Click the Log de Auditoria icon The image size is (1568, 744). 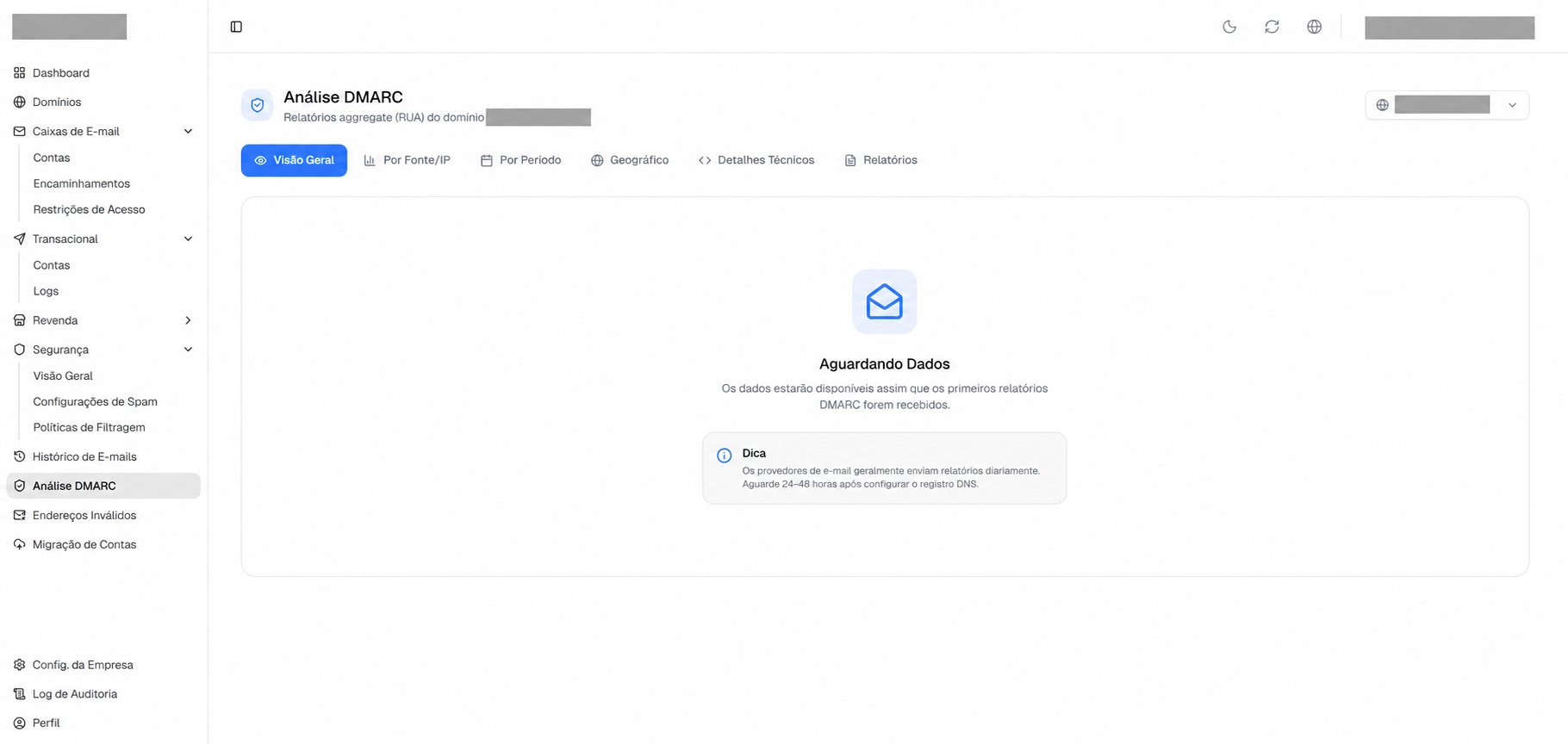(x=20, y=694)
